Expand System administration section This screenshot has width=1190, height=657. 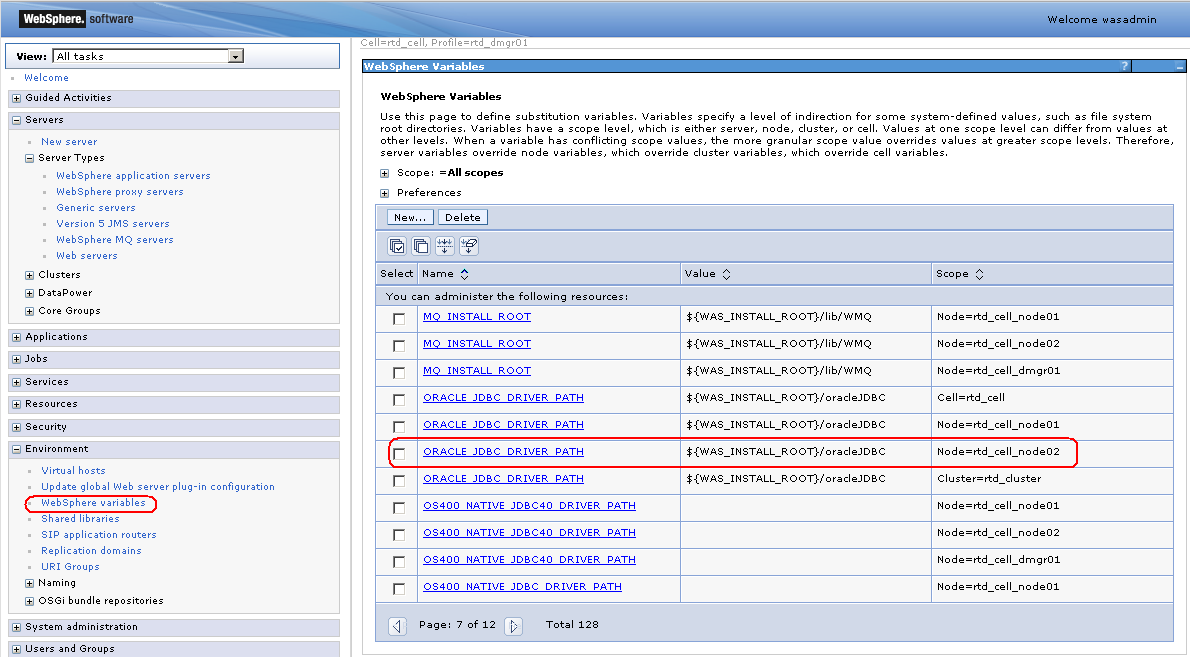(17, 627)
